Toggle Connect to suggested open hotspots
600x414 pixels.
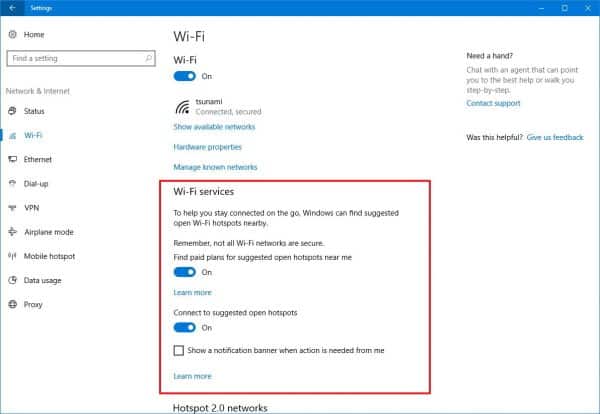coord(185,327)
